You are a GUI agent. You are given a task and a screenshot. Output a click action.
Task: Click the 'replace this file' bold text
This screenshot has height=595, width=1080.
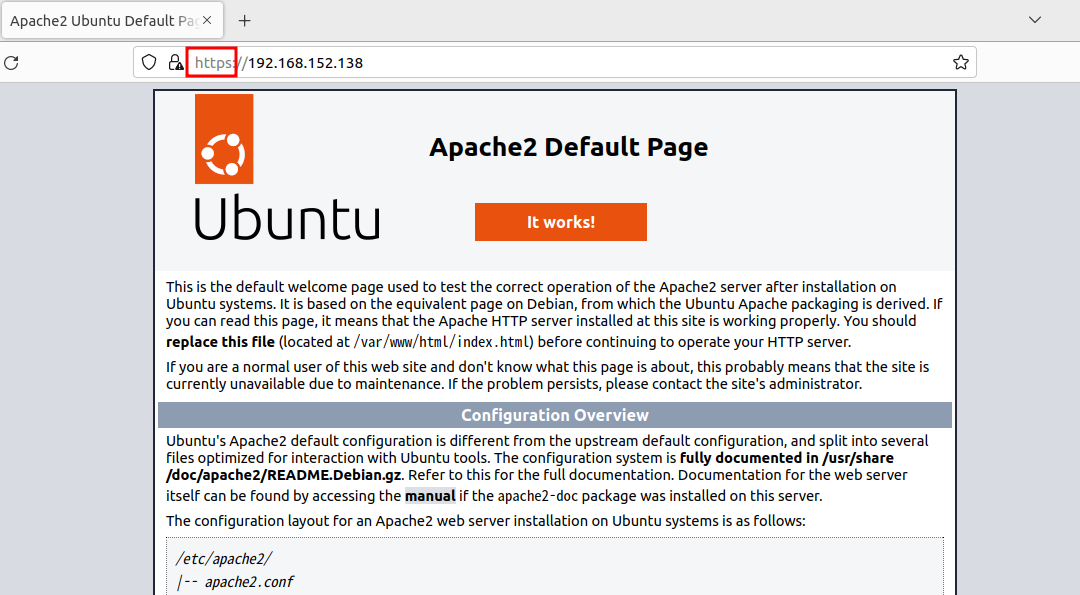pyautogui.click(x=220, y=342)
